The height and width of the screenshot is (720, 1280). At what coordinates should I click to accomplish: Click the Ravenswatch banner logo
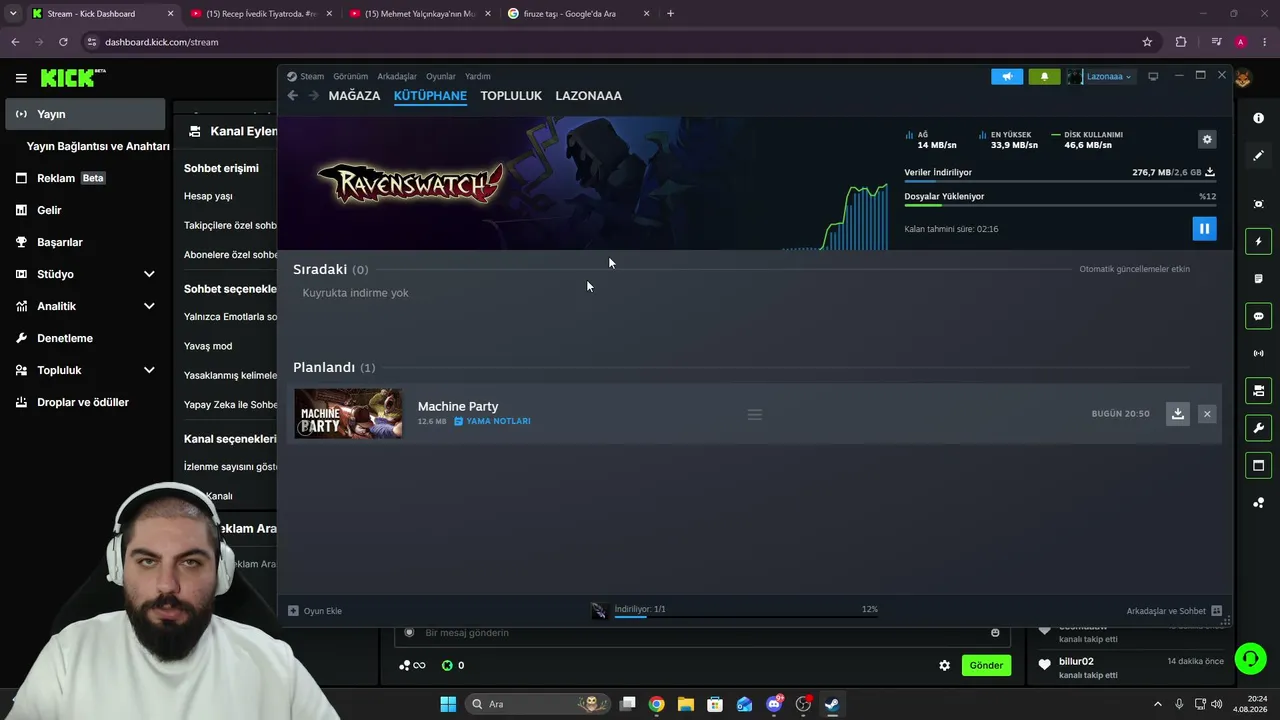coord(410,183)
